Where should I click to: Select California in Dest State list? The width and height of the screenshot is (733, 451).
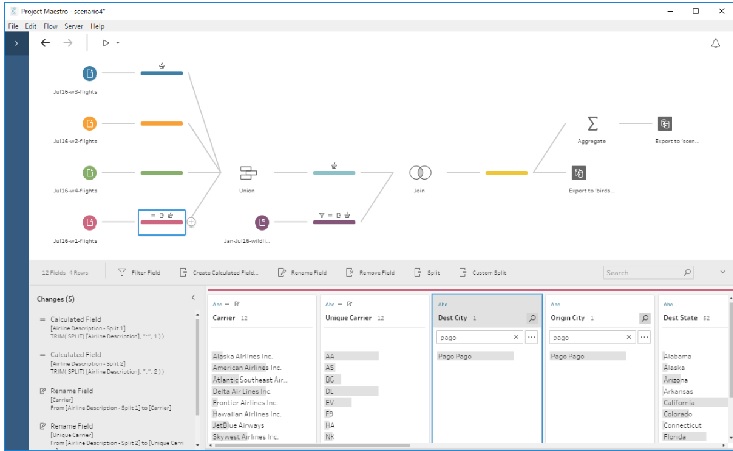682,402
